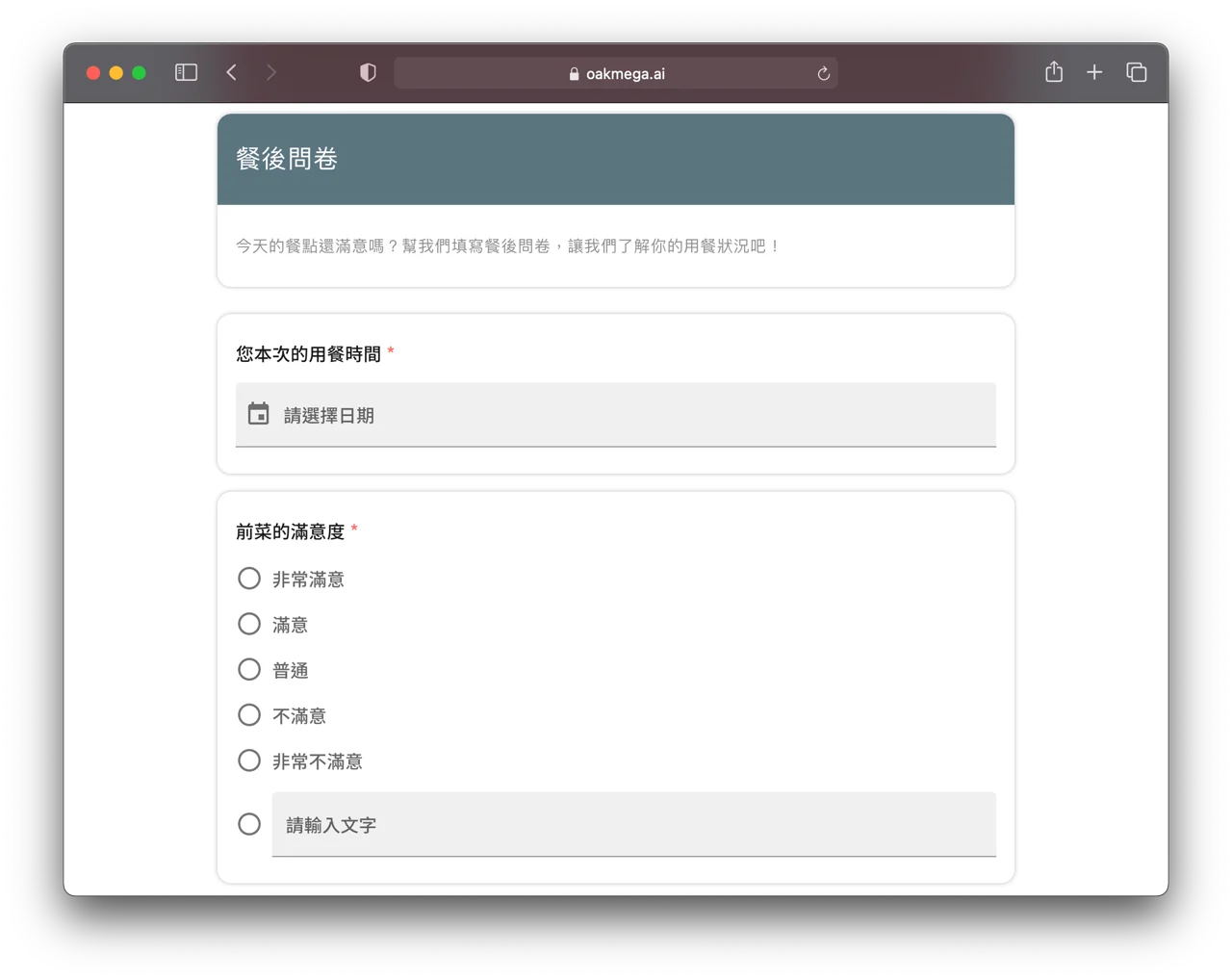Screen dimensions: 1232x980
Task: Choose the 不滿意 radio option
Action: [249, 715]
